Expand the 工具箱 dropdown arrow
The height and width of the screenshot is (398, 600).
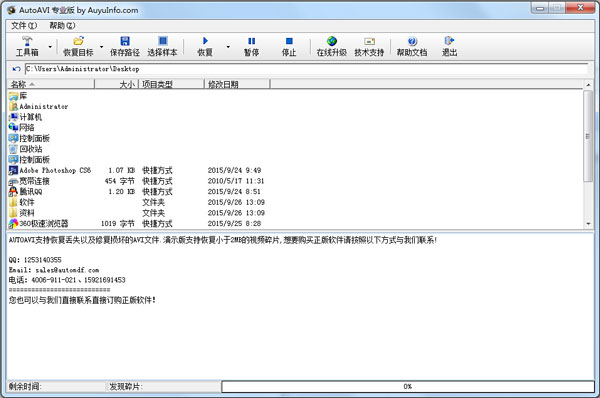click(50, 47)
